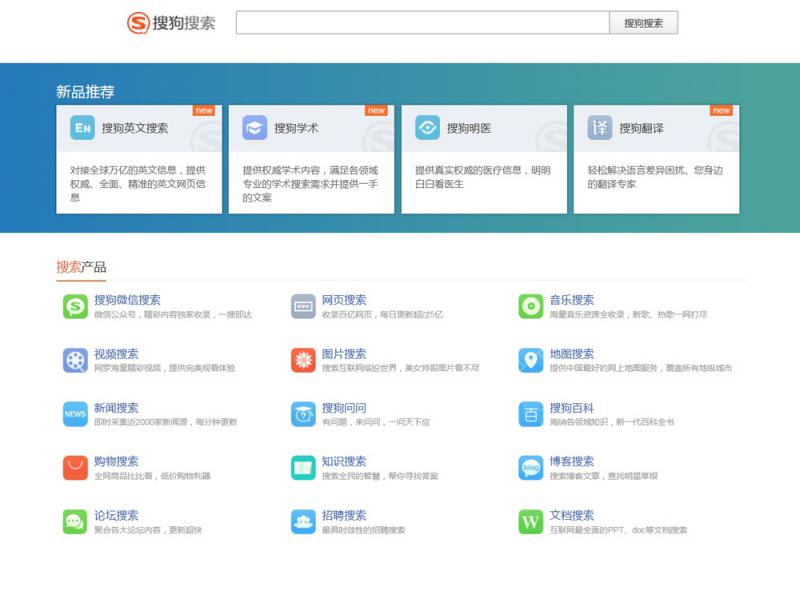Open the 音乐搜索 link

pyautogui.click(x=572, y=300)
